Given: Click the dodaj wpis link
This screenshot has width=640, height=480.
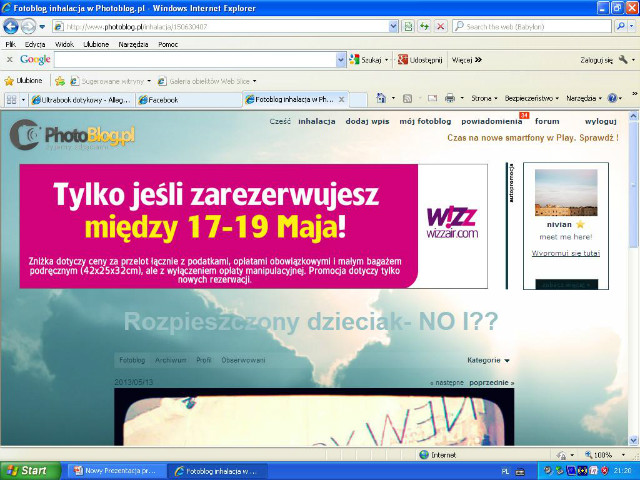Looking at the screenshot, I should (367, 121).
